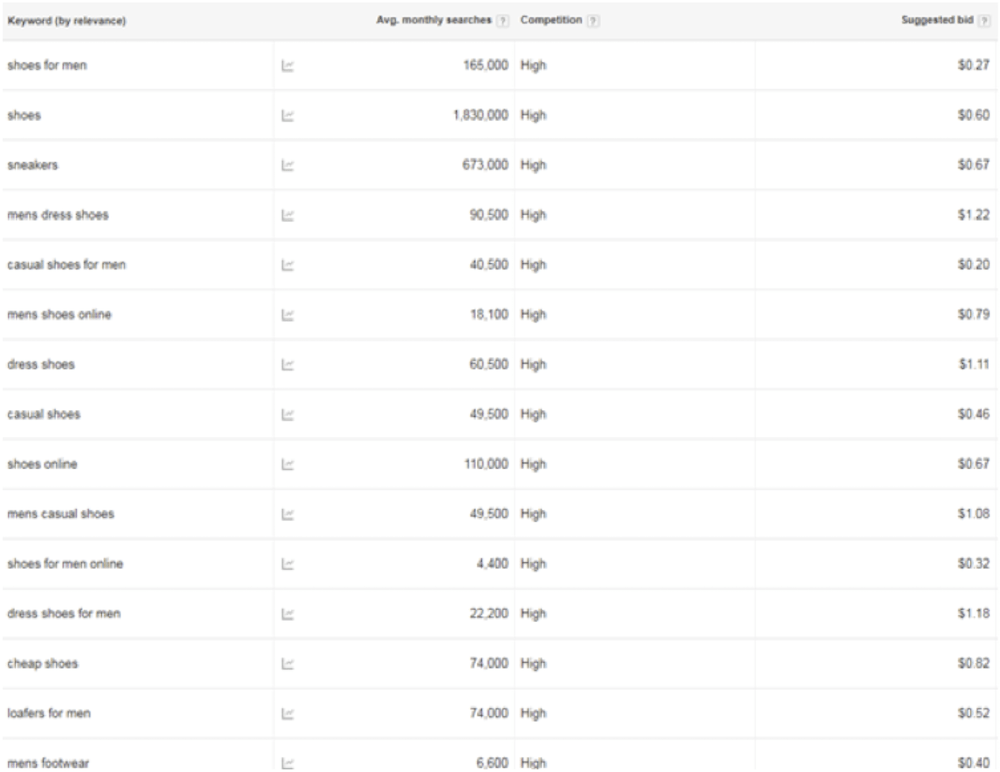Image resolution: width=1000 pixels, height=772 pixels.
Task: Click the 'shoes online' keyword text
Action: (x=41, y=464)
